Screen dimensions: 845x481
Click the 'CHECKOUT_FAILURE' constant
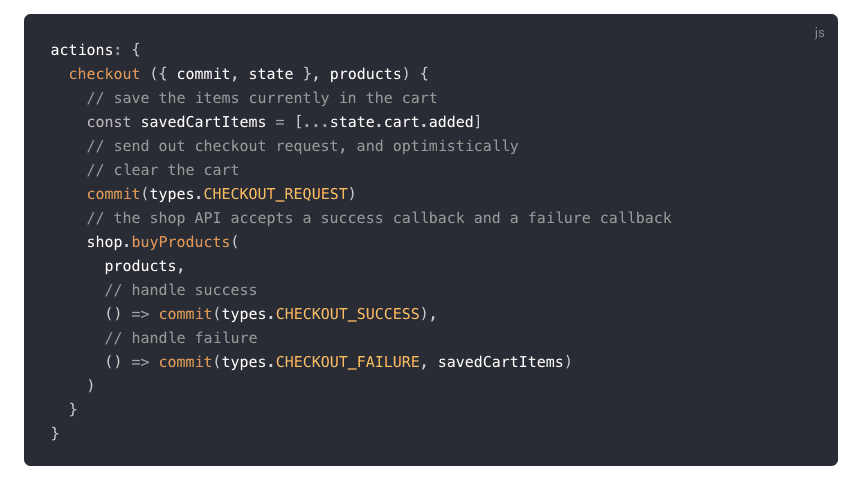348,362
